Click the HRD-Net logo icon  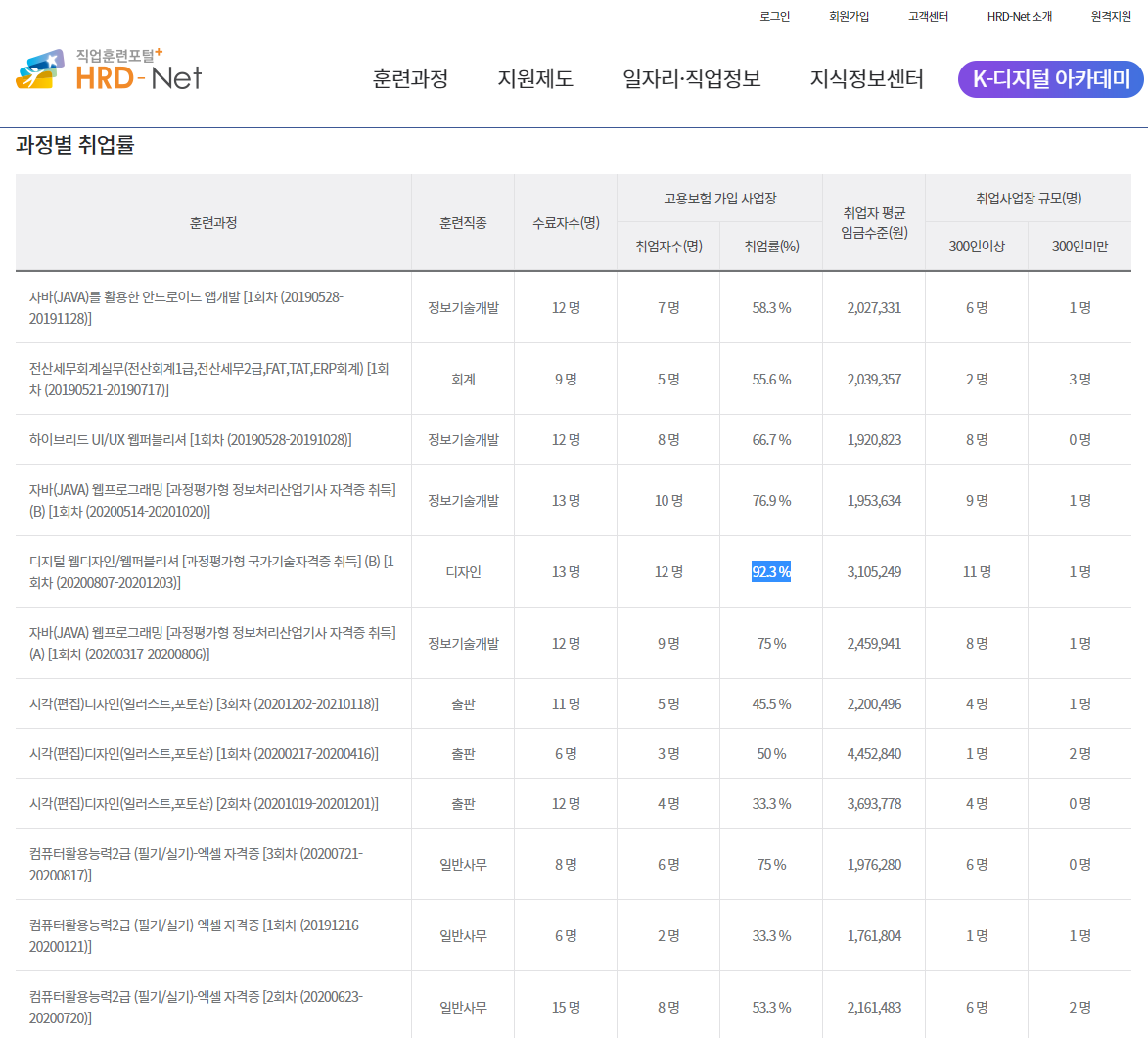(109, 70)
